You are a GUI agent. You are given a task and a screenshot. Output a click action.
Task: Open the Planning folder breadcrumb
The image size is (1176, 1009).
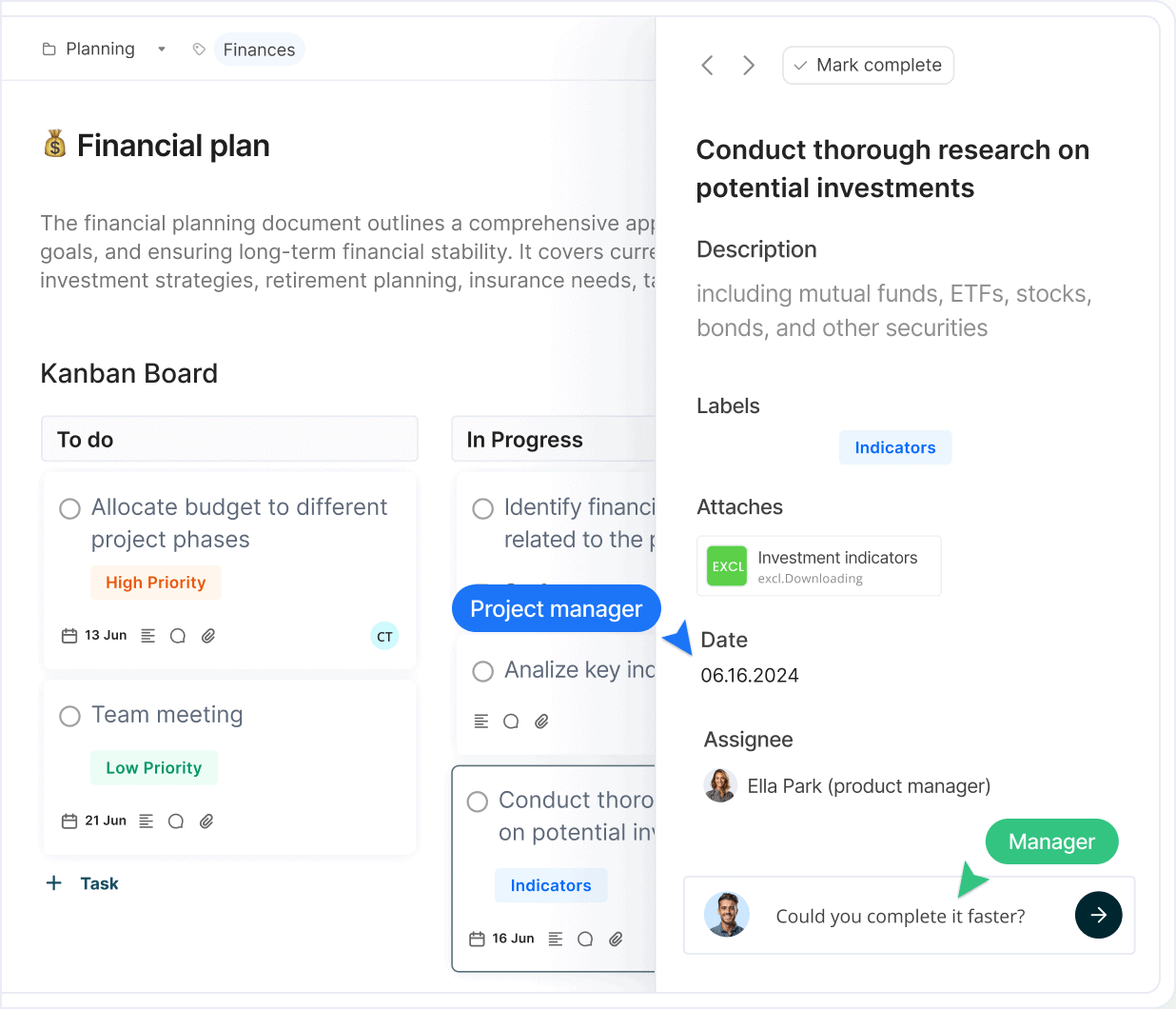pyautogui.click(x=88, y=49)
